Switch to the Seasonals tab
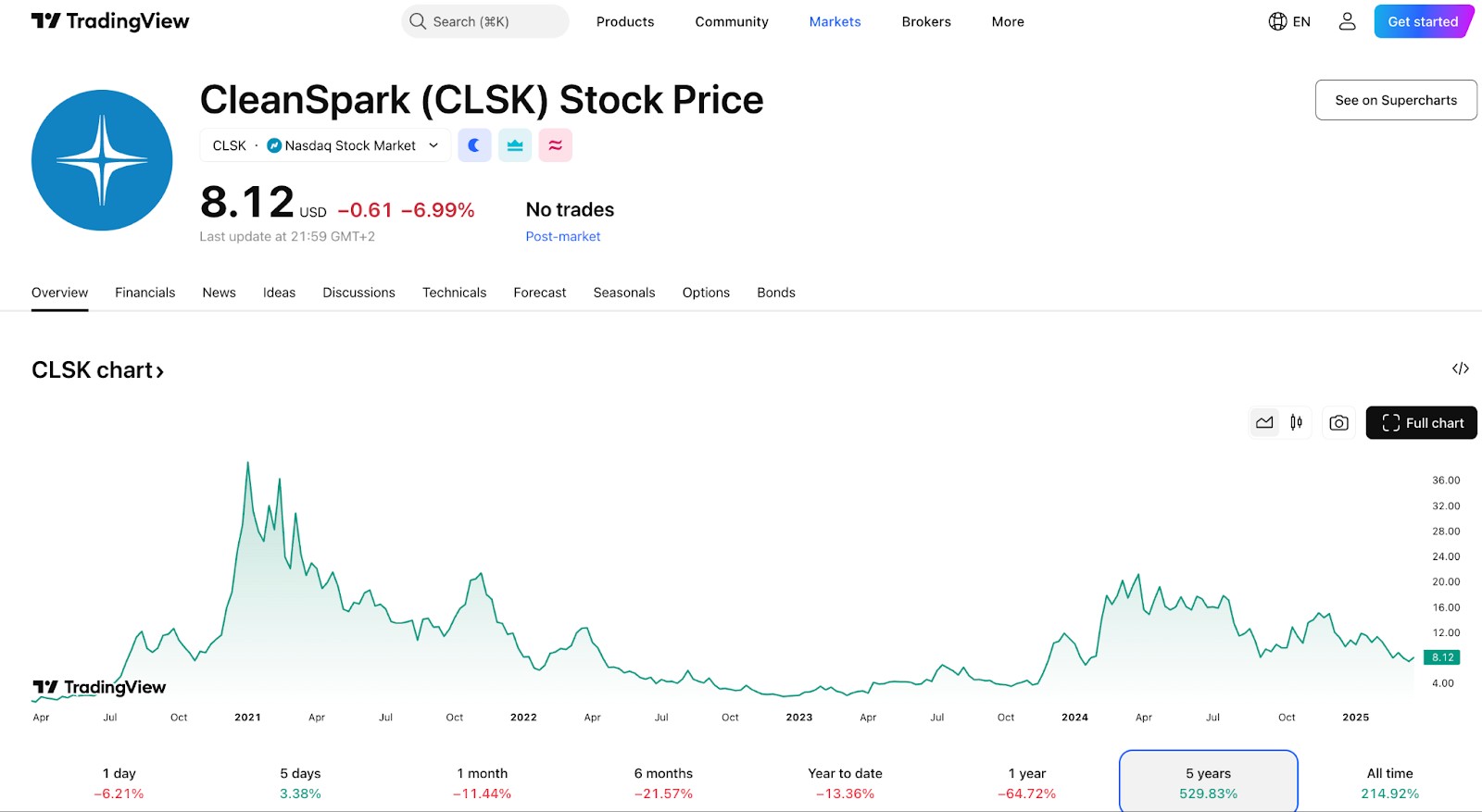 point(624,293)
